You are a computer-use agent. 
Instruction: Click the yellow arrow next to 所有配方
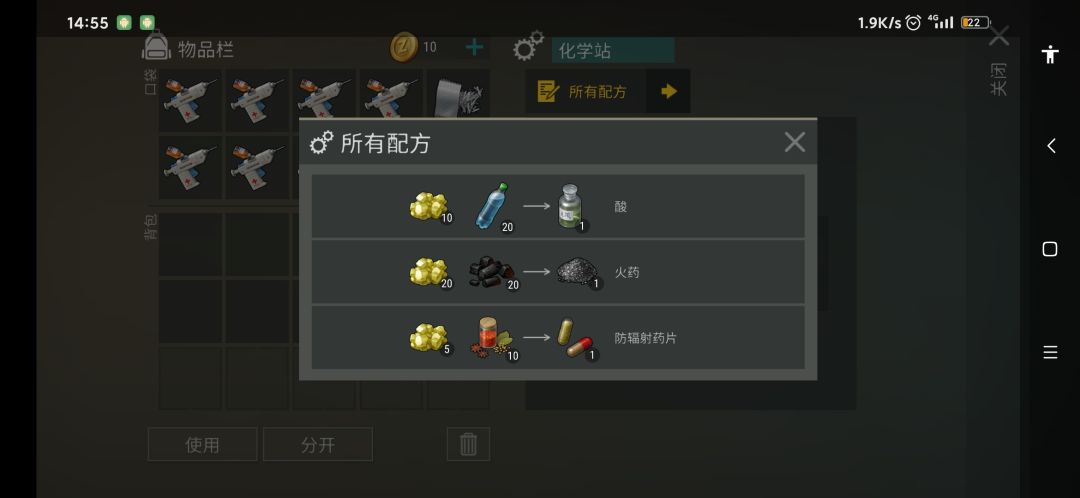click(668, 91)
